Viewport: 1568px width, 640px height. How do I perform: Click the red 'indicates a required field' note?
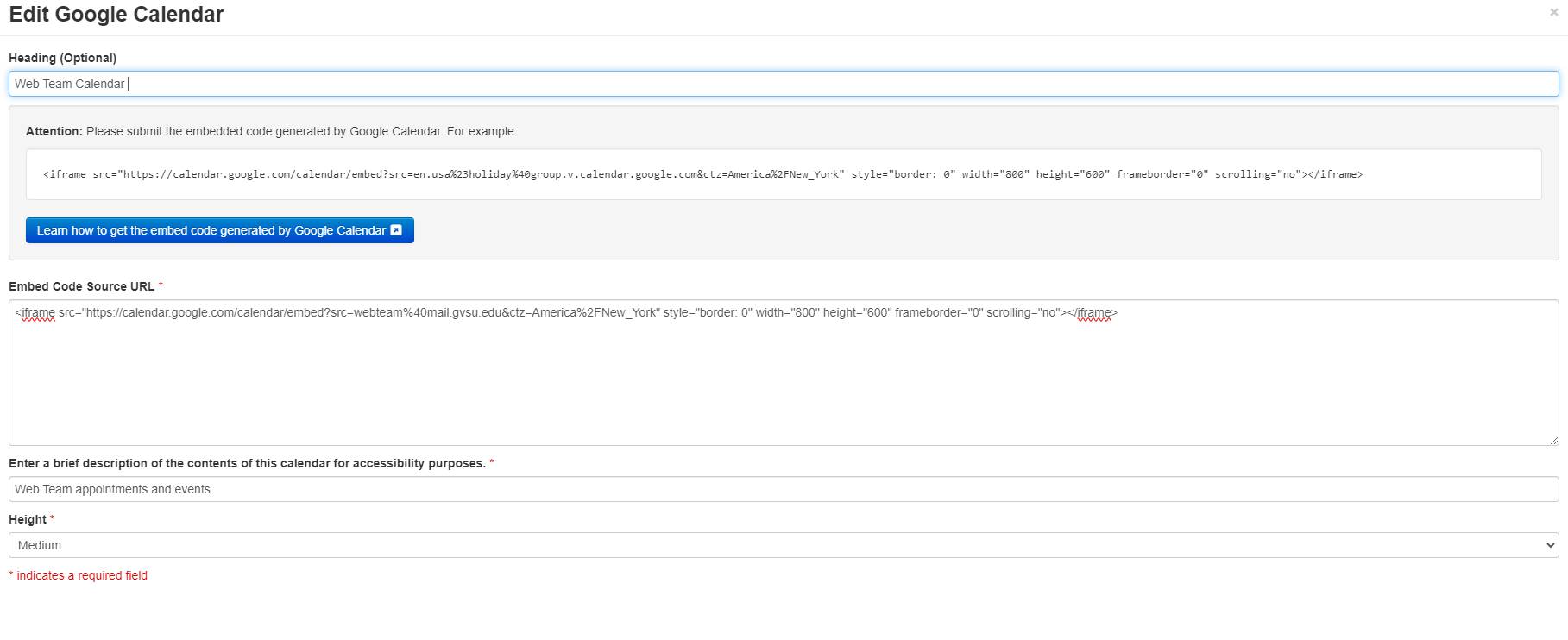(81, 575)
